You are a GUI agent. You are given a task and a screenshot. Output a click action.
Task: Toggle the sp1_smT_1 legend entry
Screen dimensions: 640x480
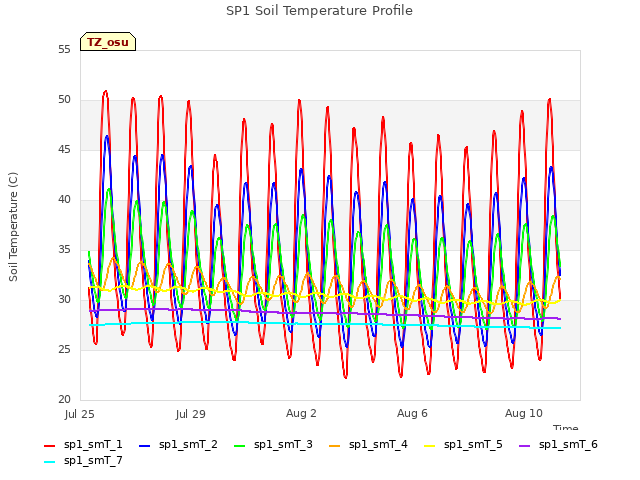(x=83, y=444)
